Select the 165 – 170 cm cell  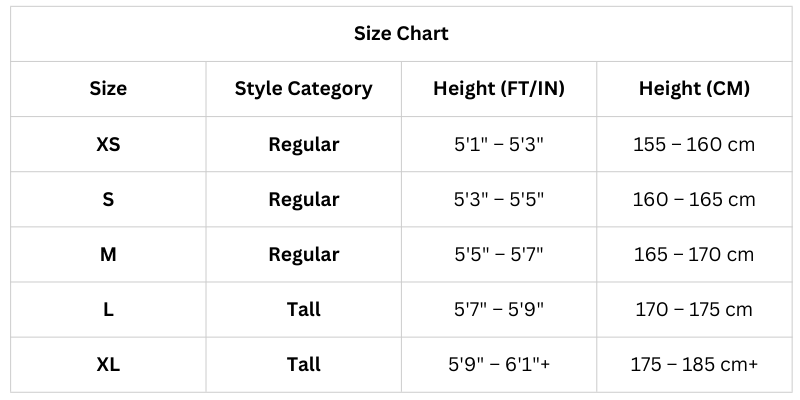click(694, 254)
